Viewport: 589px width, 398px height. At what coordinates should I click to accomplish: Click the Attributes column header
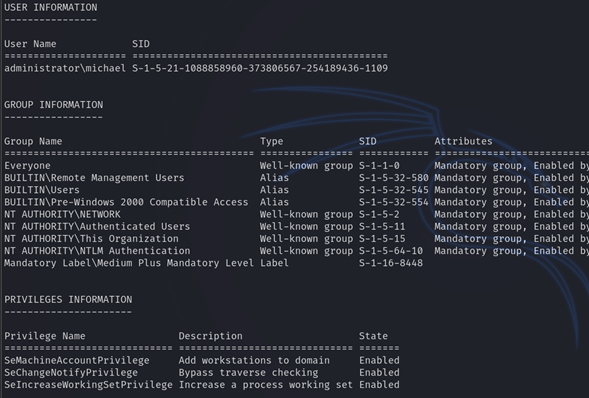(463, 141)
